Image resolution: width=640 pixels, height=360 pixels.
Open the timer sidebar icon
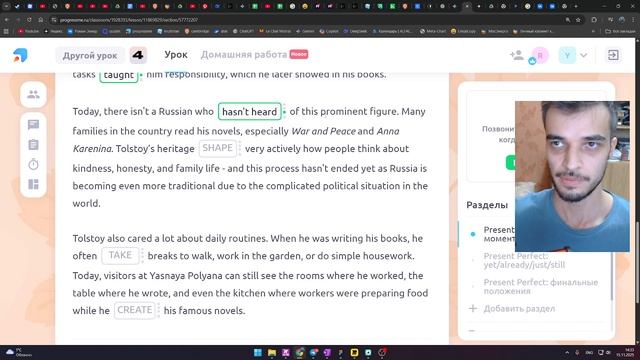[33, 164]
